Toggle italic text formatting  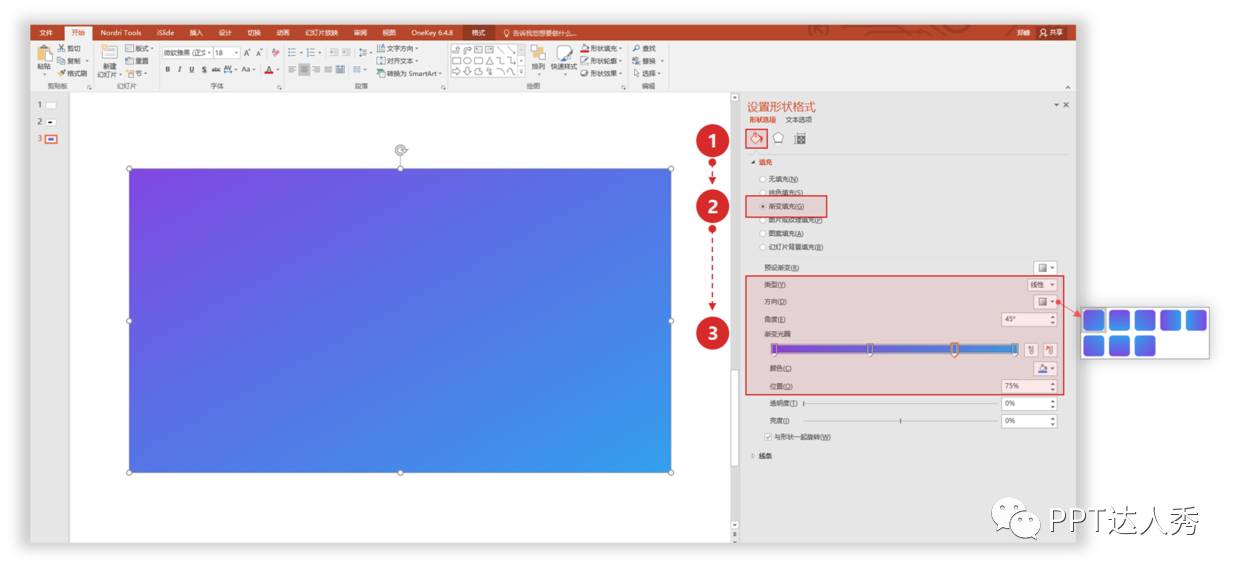(180, 70)
